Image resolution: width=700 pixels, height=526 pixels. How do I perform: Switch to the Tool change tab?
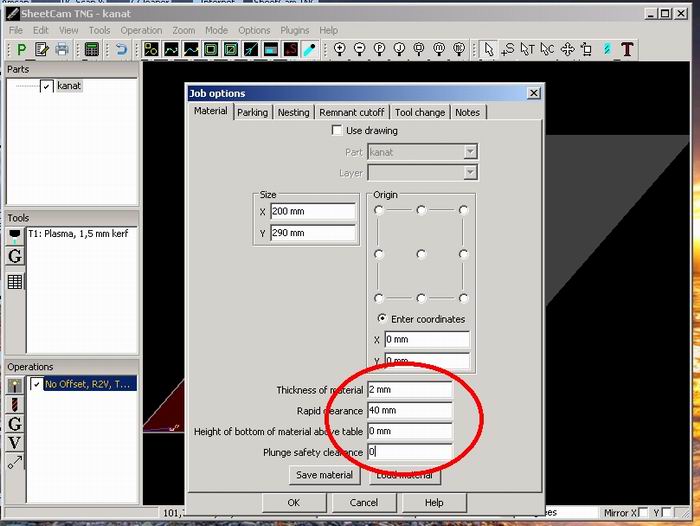420,113
